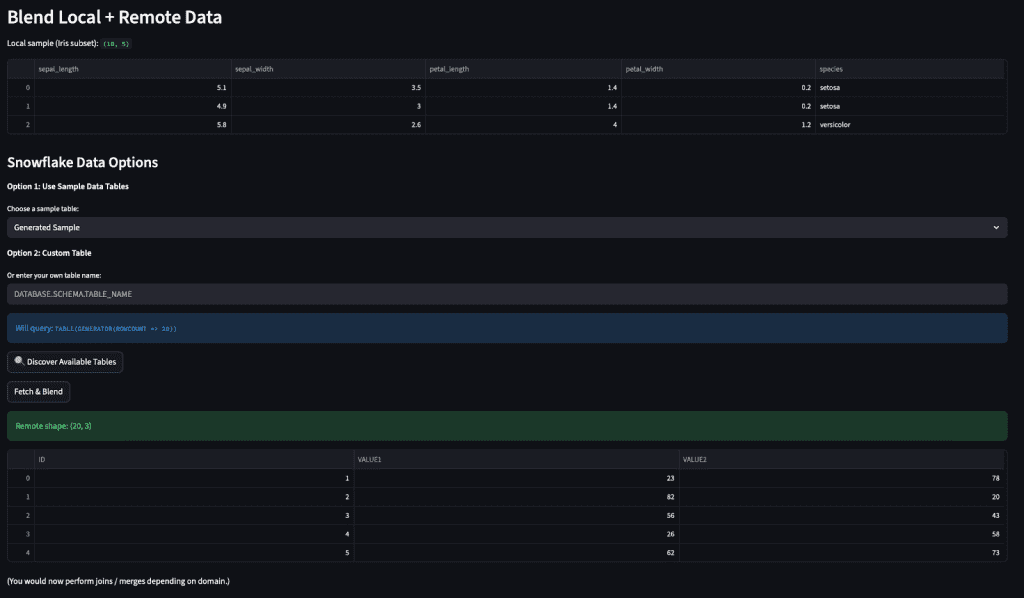
Task: Click the green Remote shape status banner
Action: point(506,426)
